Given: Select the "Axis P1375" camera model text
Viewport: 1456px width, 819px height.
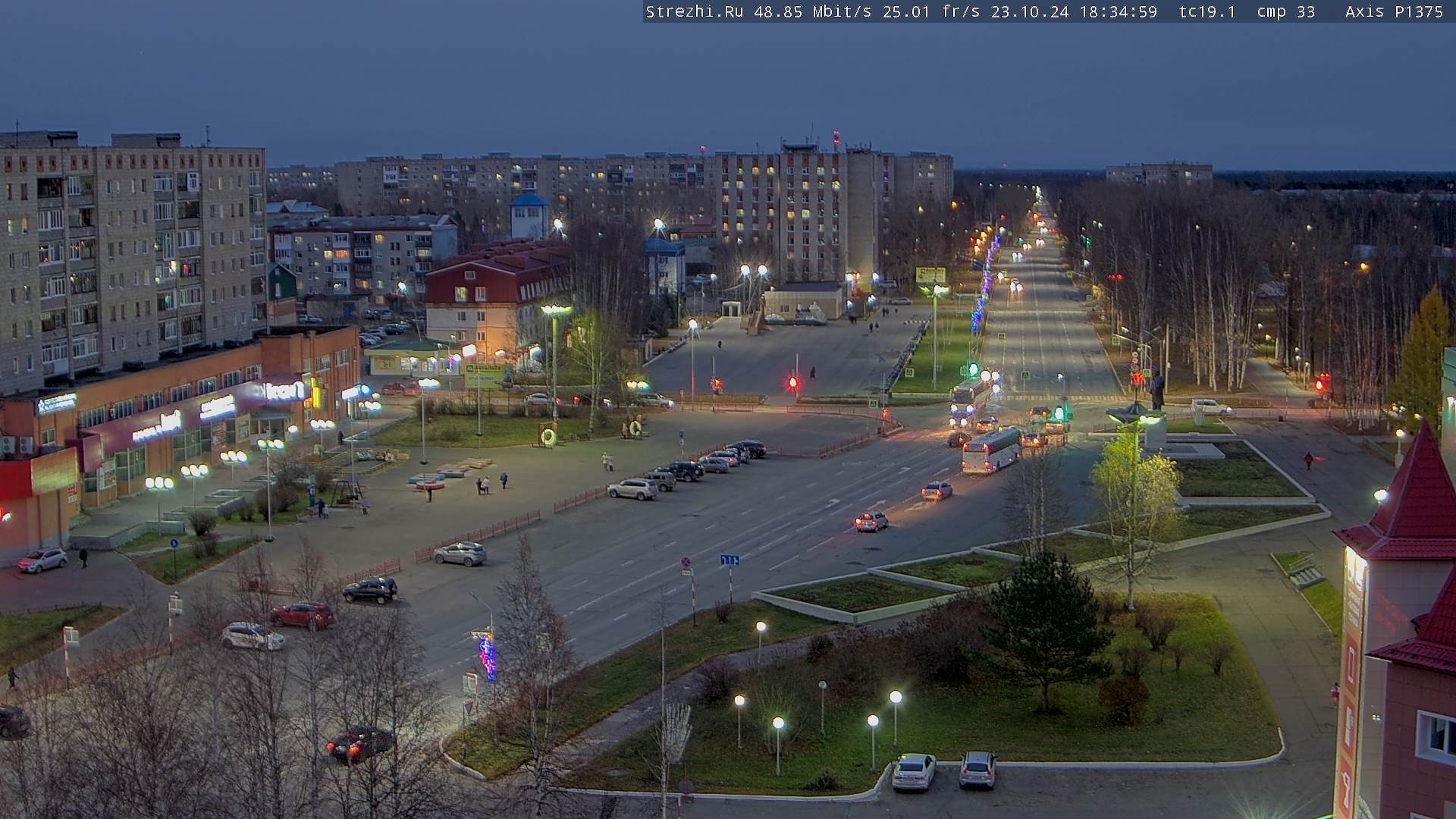Looking at the screenshot, I should 1394,11.
